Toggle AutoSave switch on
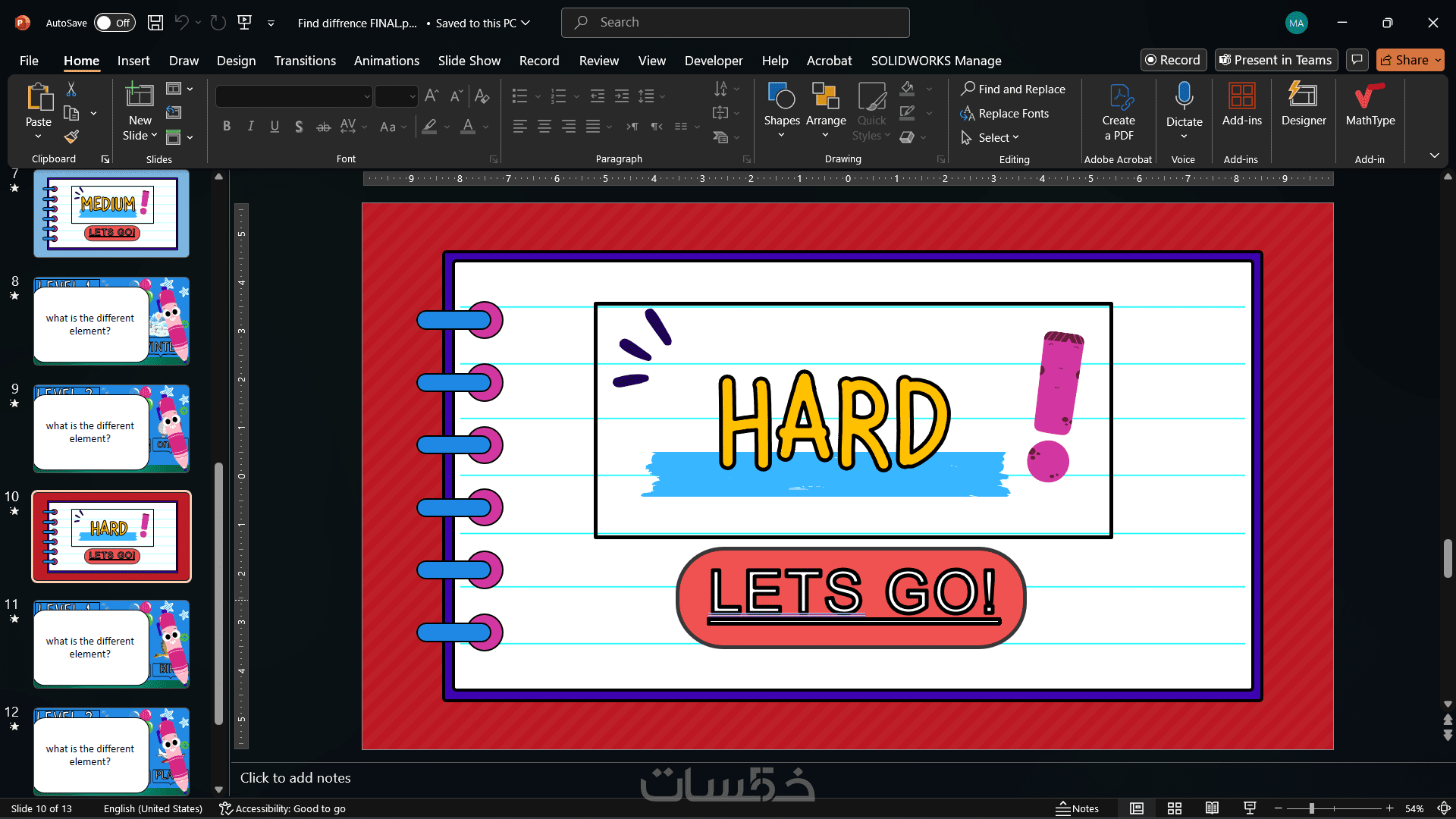 click(115, 23)
